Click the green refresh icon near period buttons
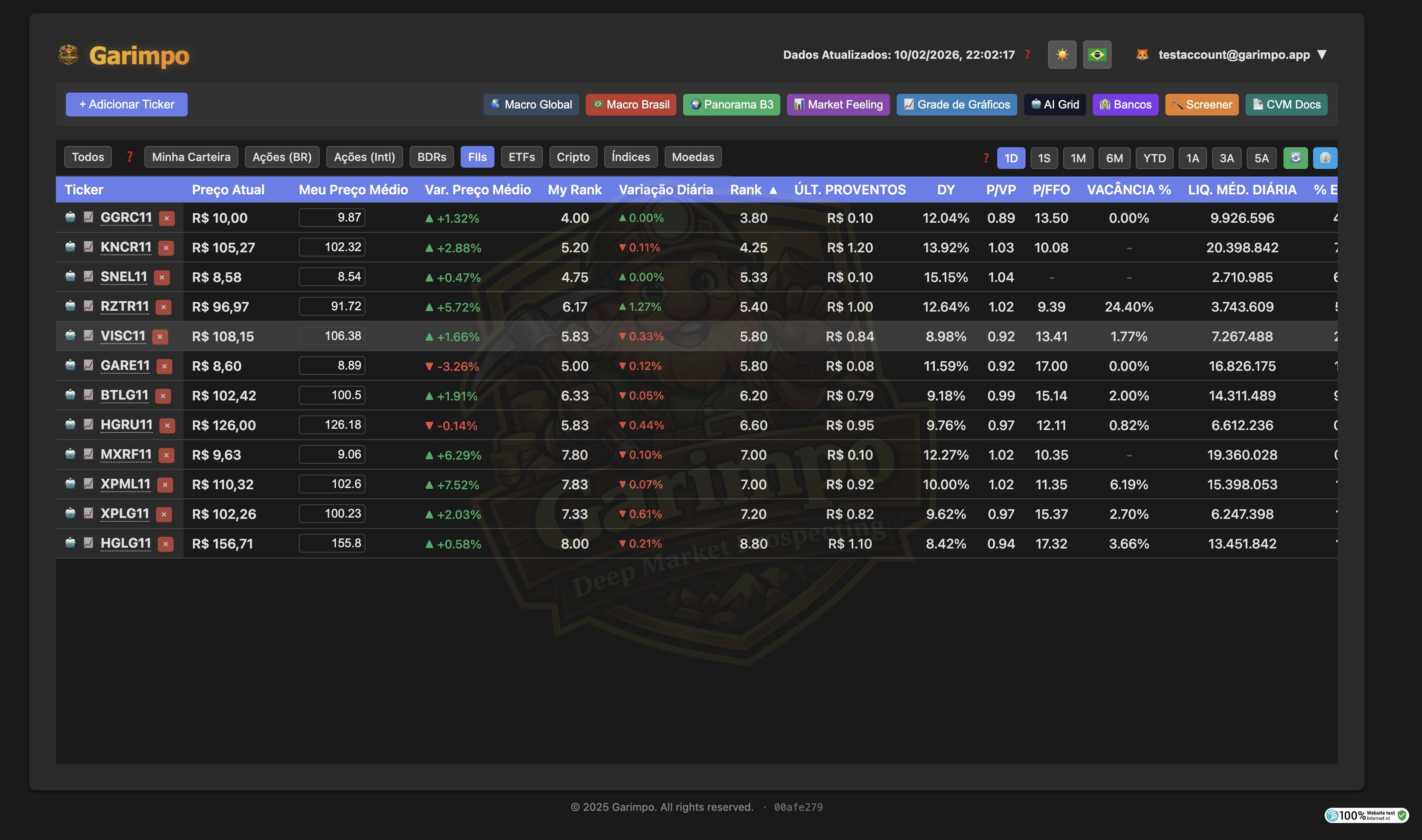 (1296, 158)
